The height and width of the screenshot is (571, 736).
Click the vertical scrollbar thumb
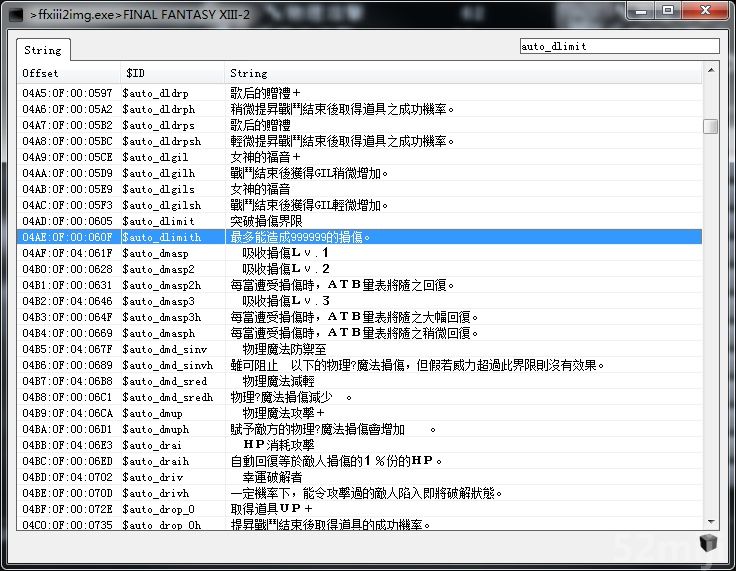click(x=710, y=126)
